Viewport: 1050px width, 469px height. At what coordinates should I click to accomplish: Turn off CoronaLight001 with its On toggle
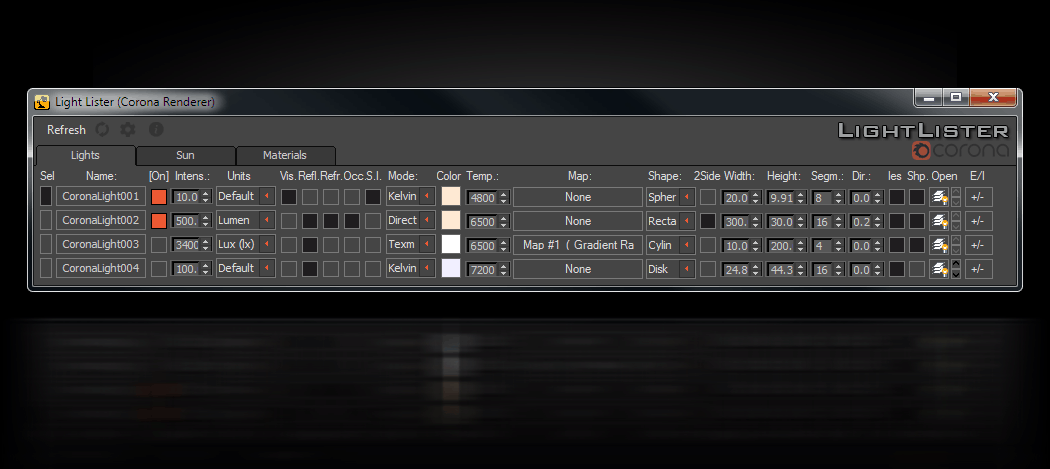[x=159, y=197]
